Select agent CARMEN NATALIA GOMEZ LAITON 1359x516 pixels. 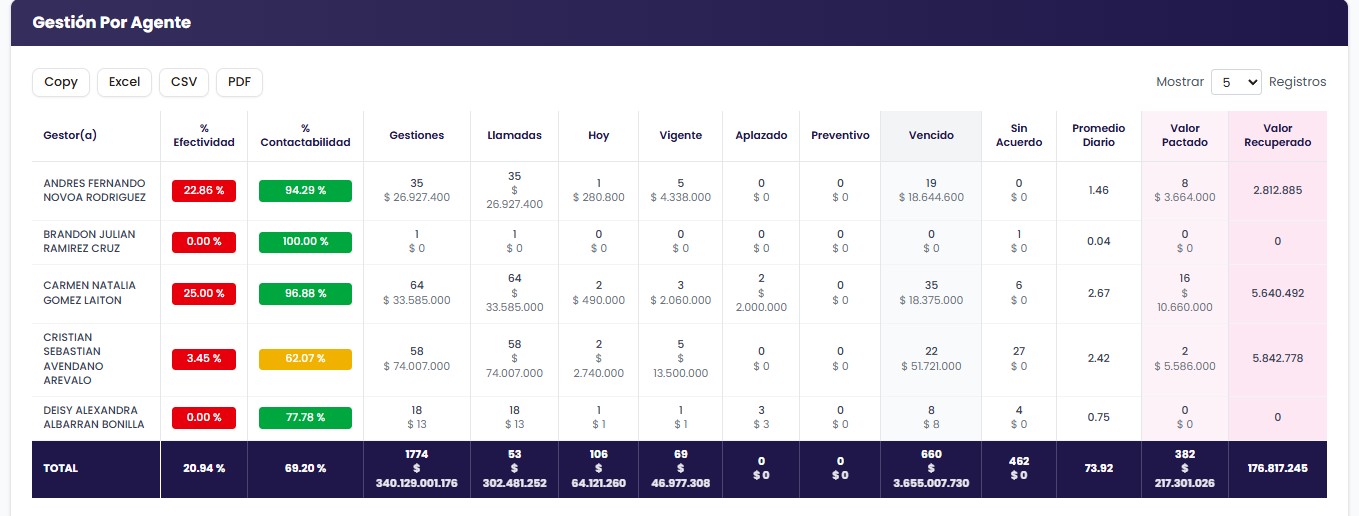[x=89, y=293]
